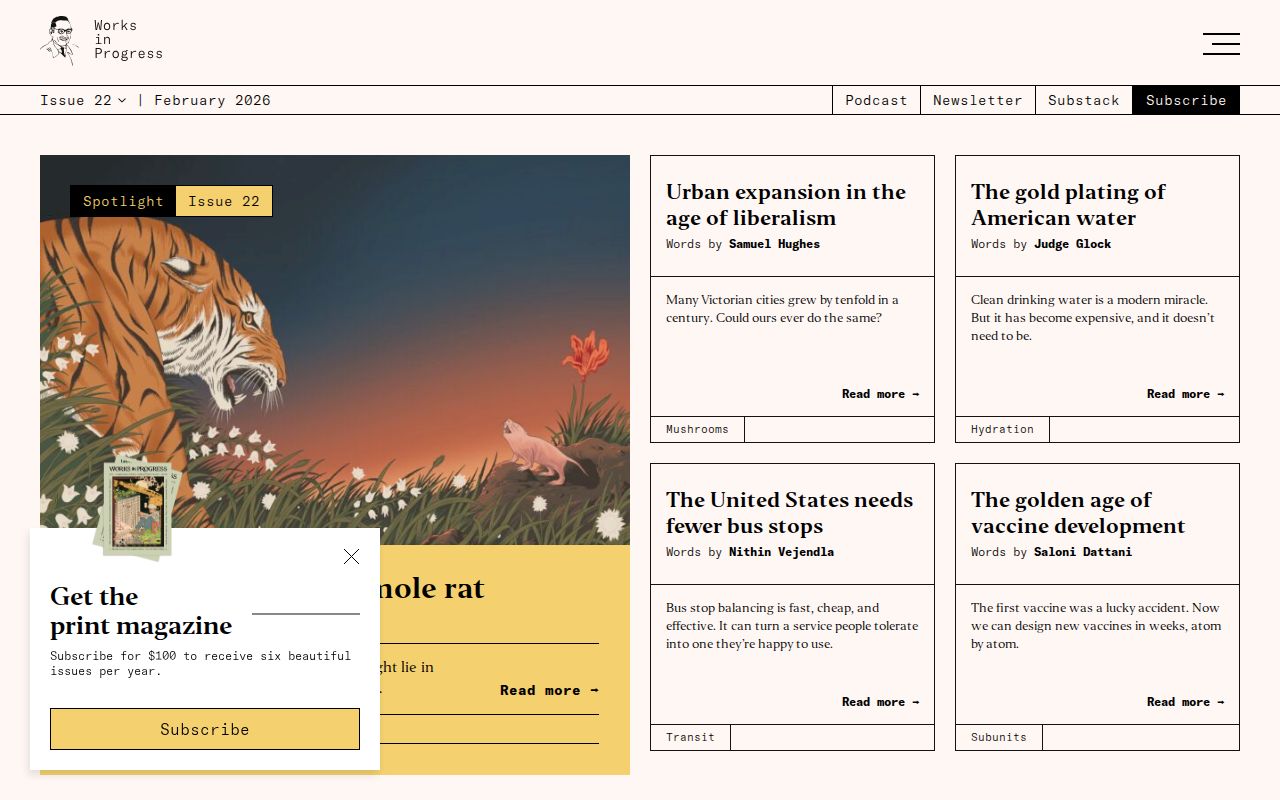Click the Podcast menu item

pos(876,100)
